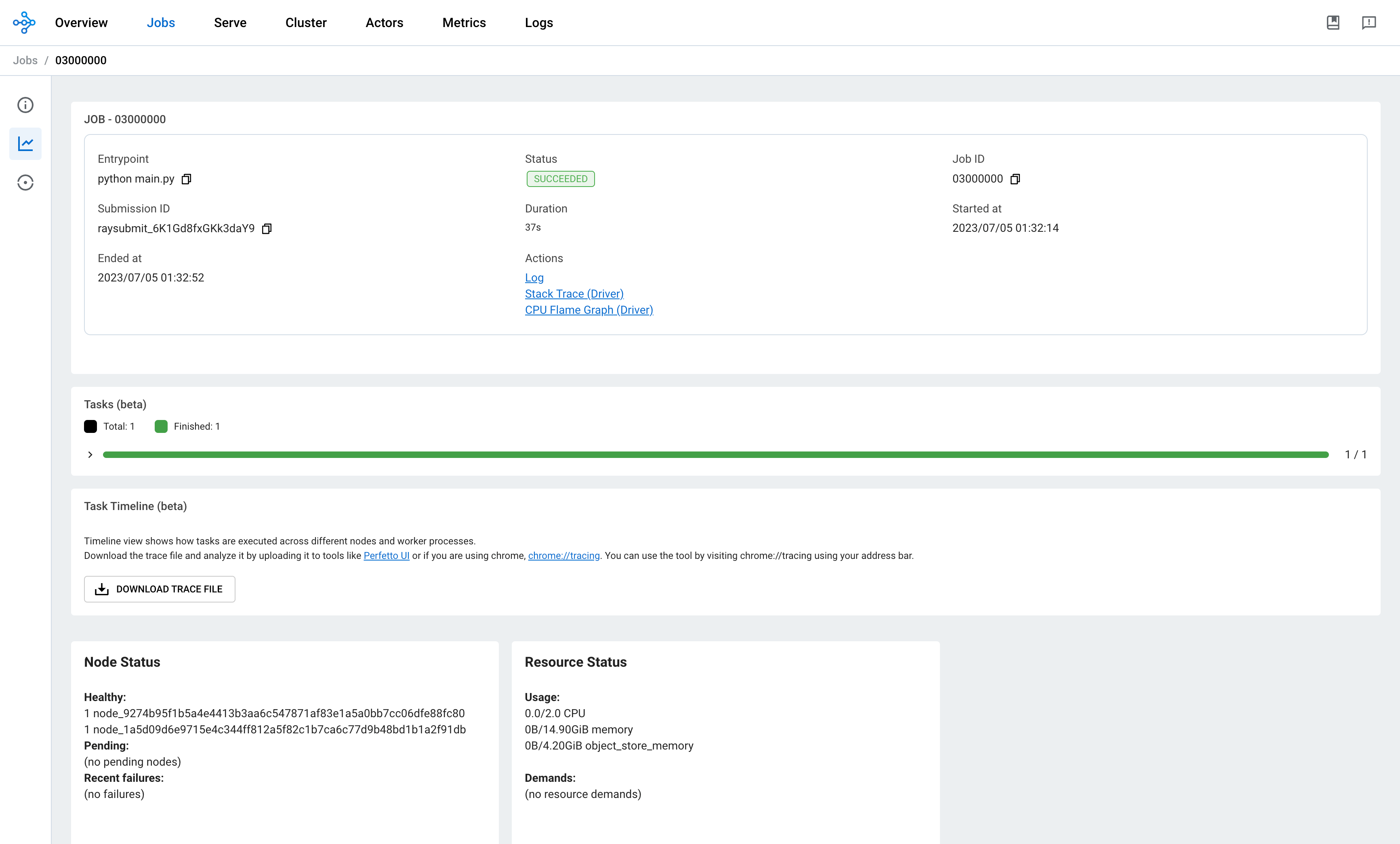This screenshot has width=1400, height=844.
Task: Open the Stack Trace (Driver) link
Action: (x=574, y=294)
